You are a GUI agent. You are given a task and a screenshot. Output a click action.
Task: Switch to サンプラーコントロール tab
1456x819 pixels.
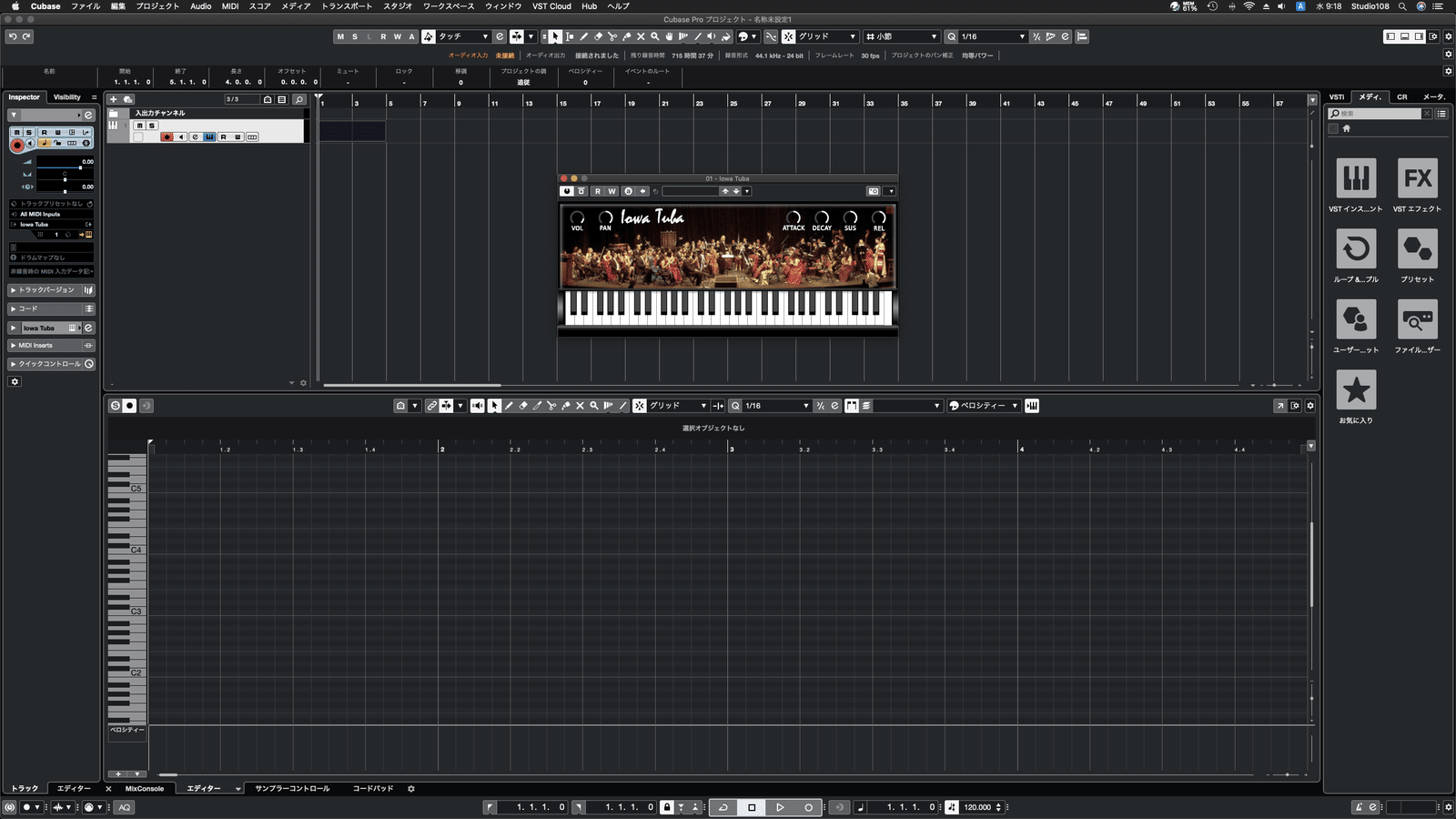pos(292,789)
